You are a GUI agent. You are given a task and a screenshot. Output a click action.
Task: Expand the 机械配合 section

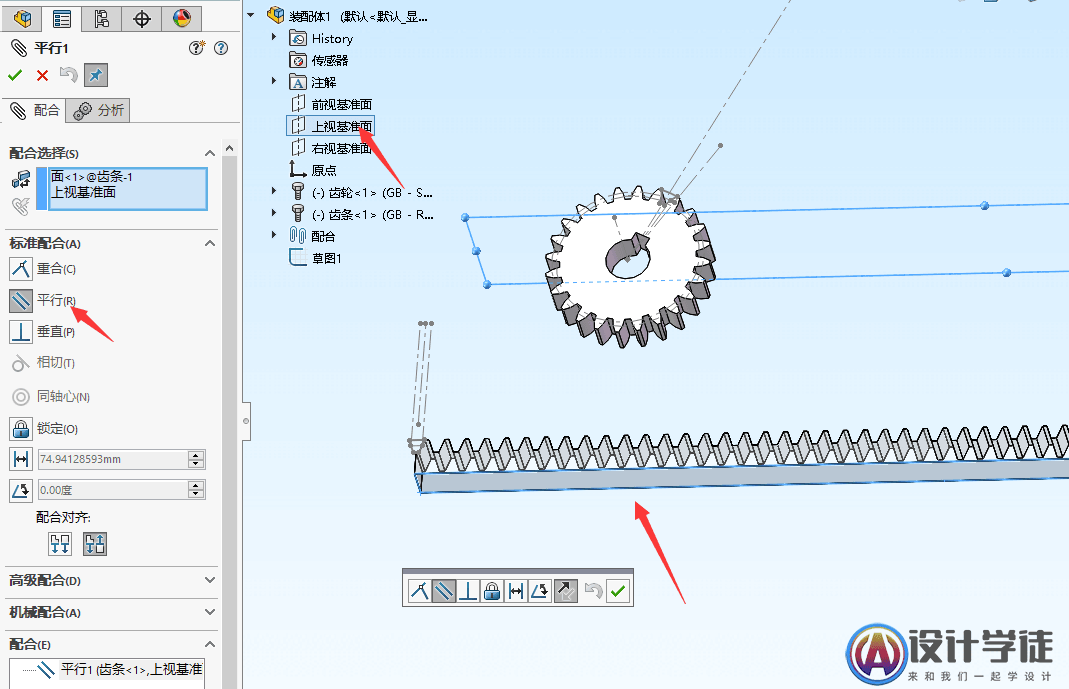click(210, 612)
